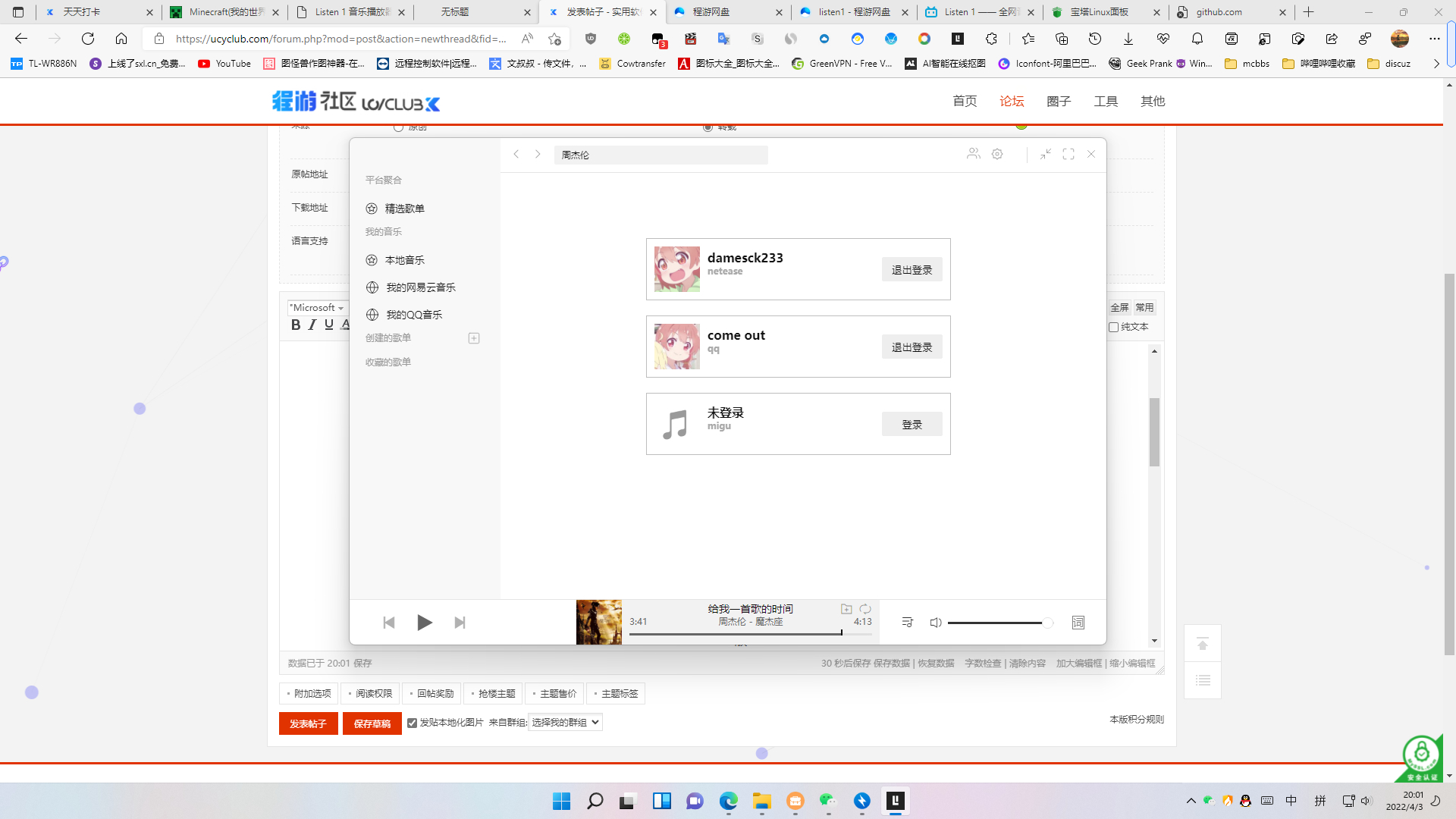Shrink Listen1 to mini mode
Viewport: 1456px width, 819px height.
pos(1046,154)
